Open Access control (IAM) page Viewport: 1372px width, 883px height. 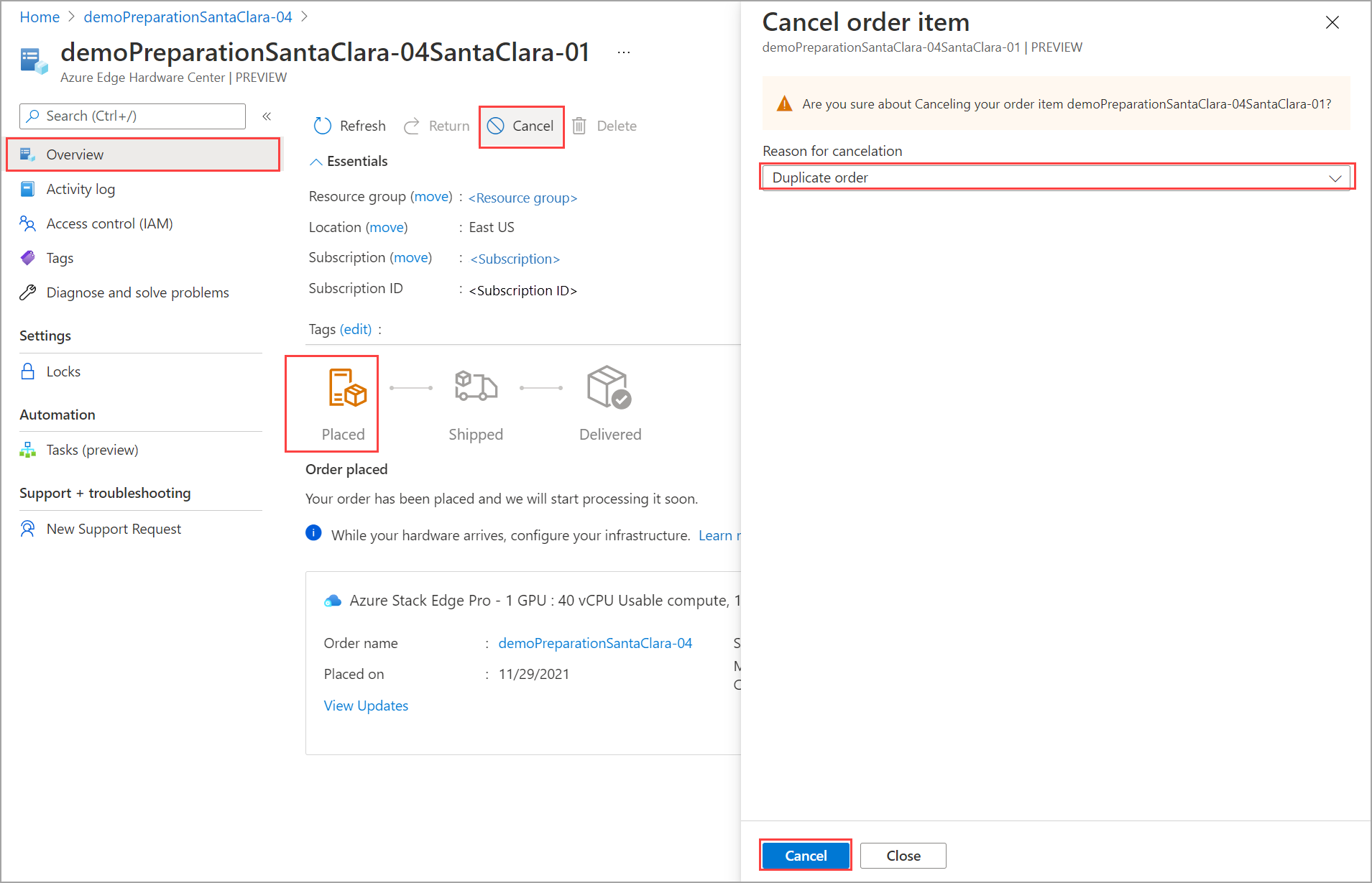[109, 223]
